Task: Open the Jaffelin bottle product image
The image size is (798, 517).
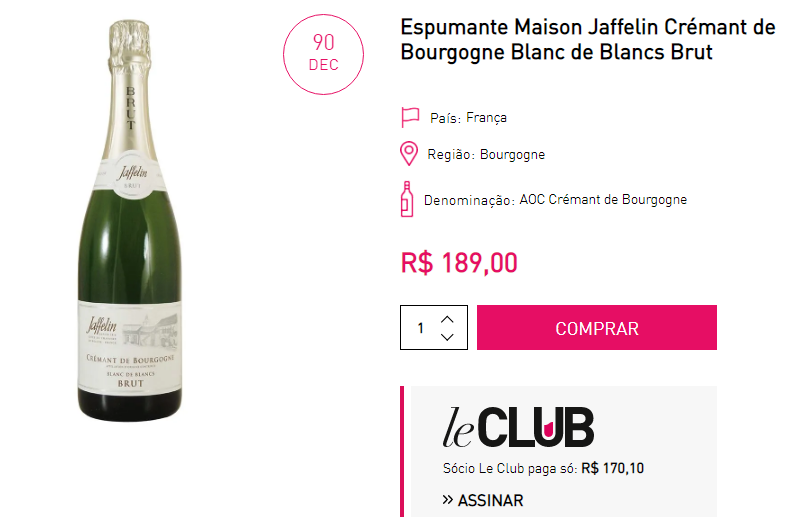Action: [130, 220]
